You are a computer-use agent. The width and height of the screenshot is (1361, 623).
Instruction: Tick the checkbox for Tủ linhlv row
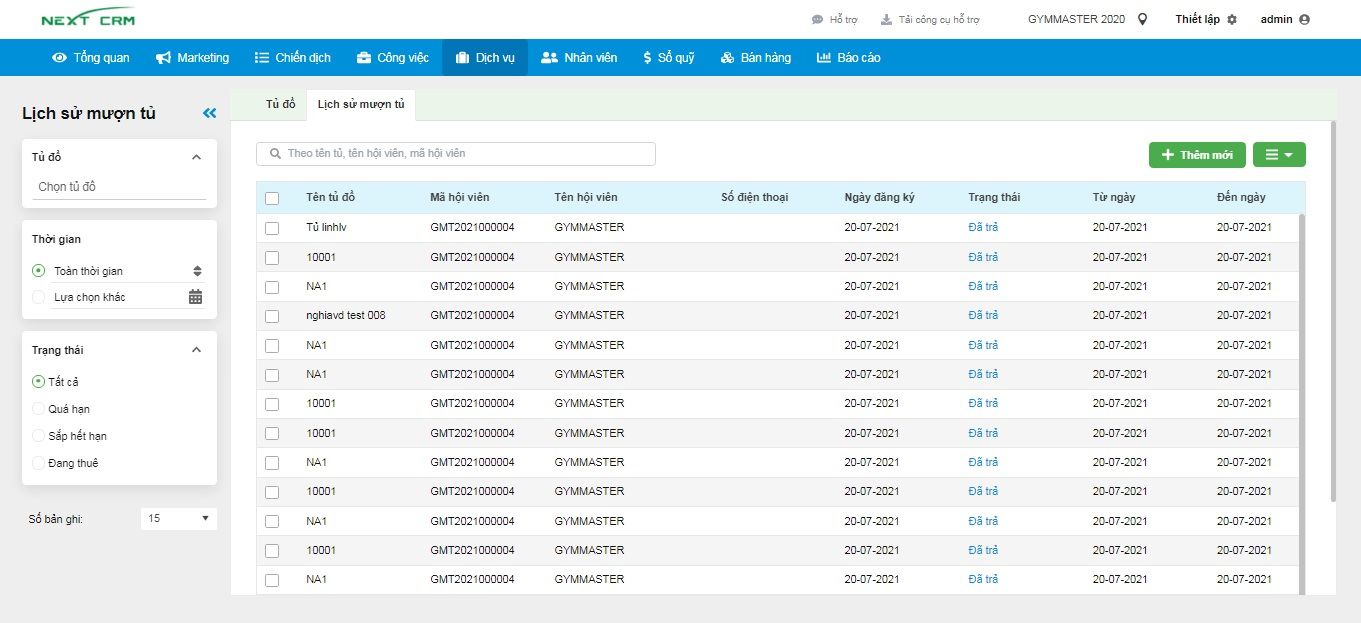point(272,228)
